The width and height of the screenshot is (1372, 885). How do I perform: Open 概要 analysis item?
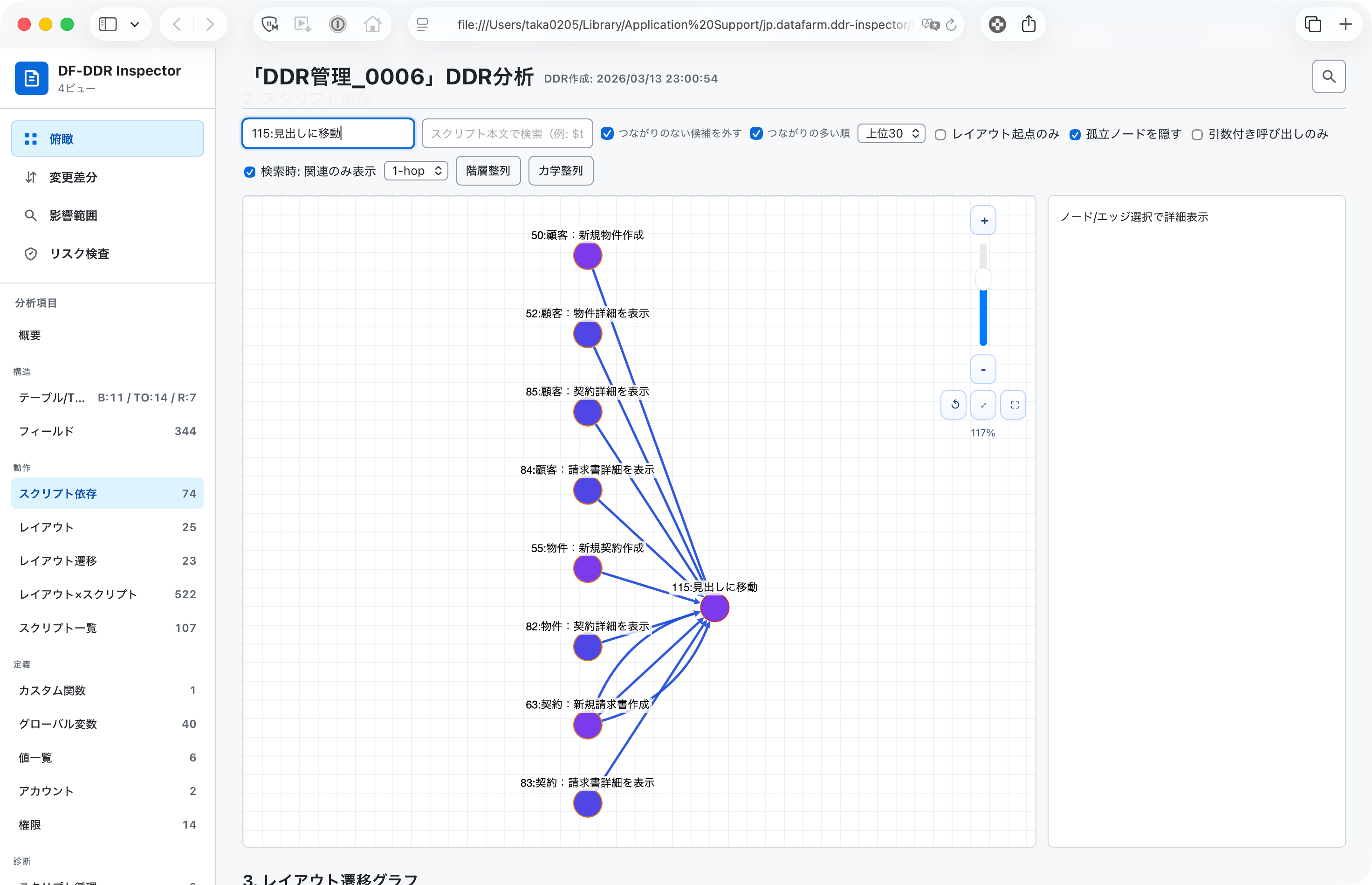point(107,335)
